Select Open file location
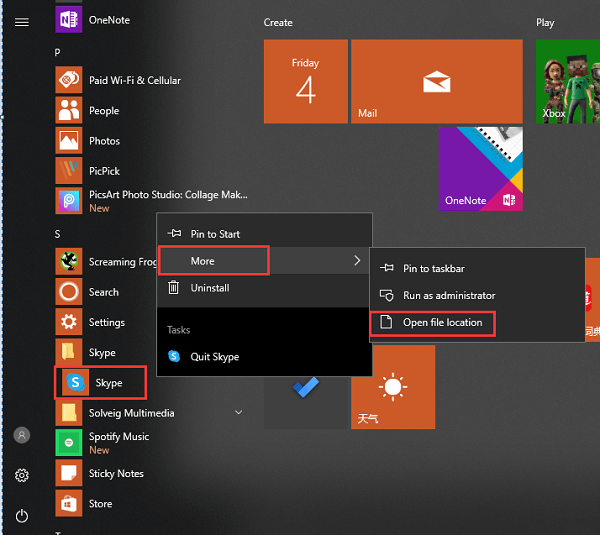Screen dimensions: 600x535 477,323
